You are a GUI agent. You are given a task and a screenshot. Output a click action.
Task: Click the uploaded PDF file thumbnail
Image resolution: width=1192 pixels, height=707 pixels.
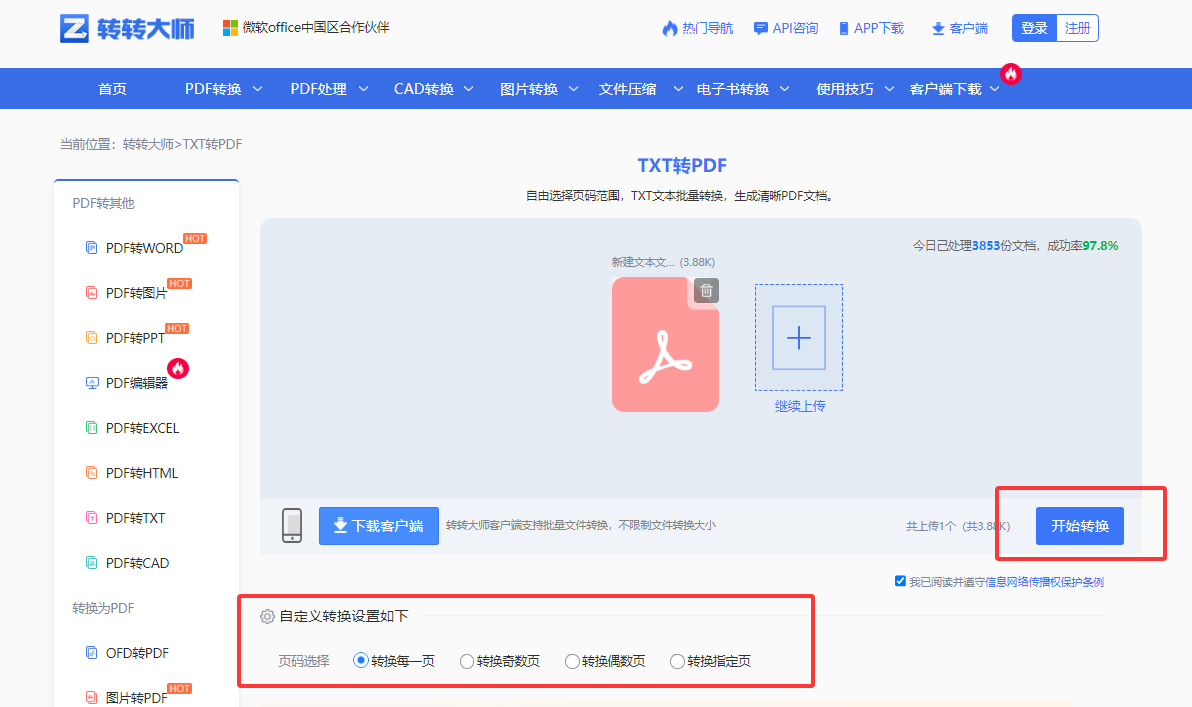click(665, 344)
